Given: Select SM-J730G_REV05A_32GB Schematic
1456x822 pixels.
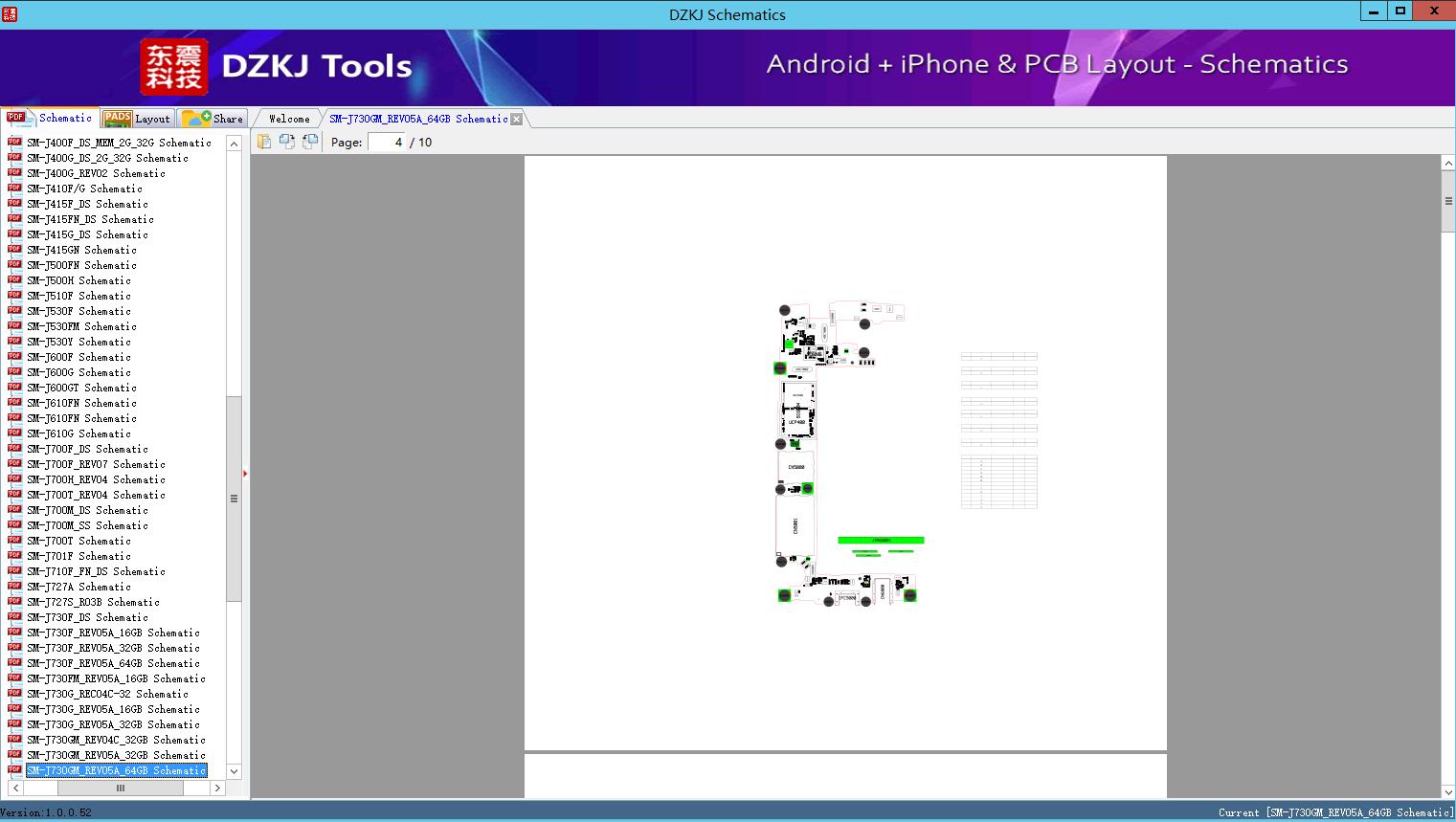Looking at the screenshot, I should 113,724.
